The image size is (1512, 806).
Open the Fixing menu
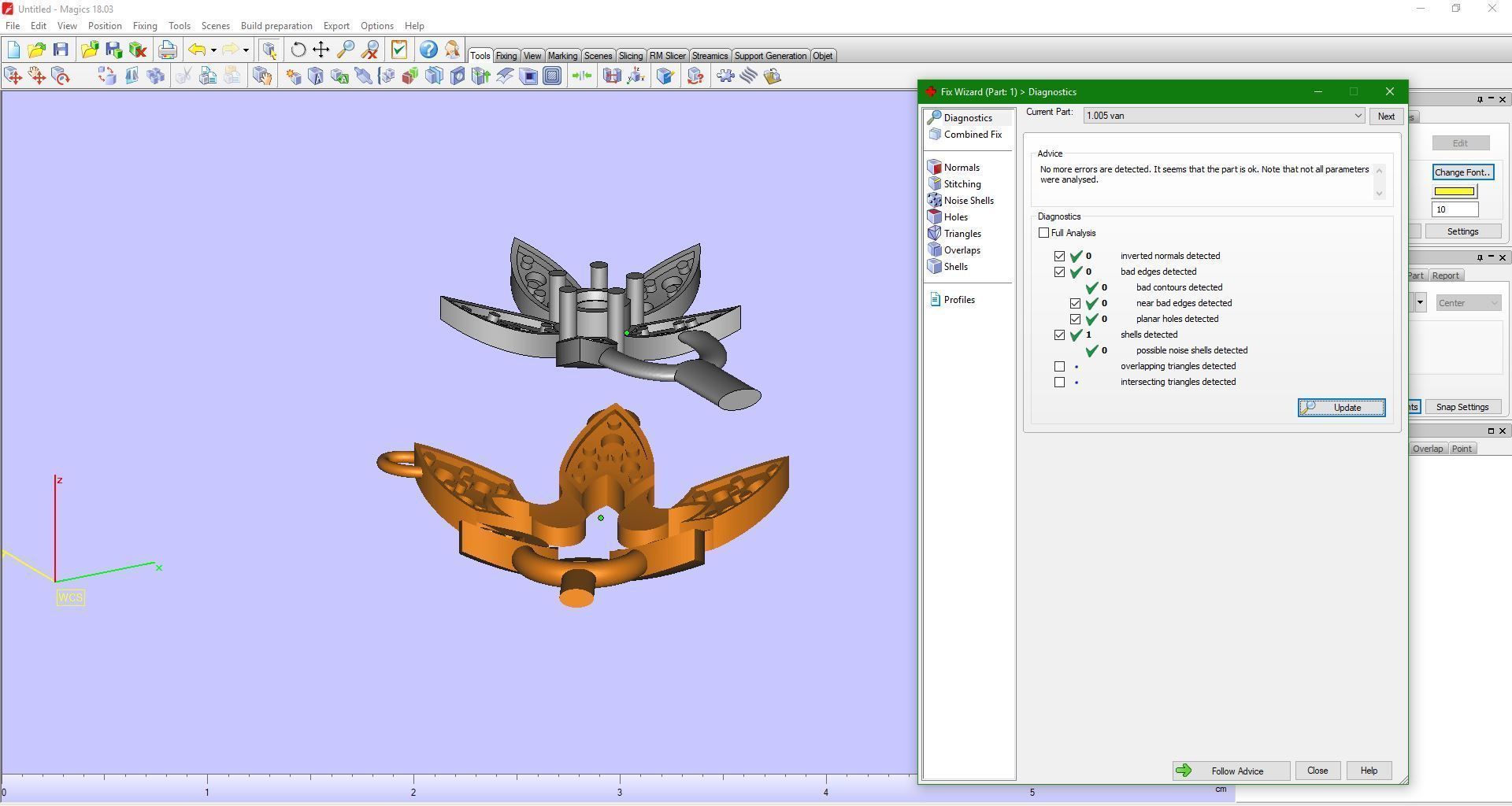pyautogui.click(x=145, y=26)
